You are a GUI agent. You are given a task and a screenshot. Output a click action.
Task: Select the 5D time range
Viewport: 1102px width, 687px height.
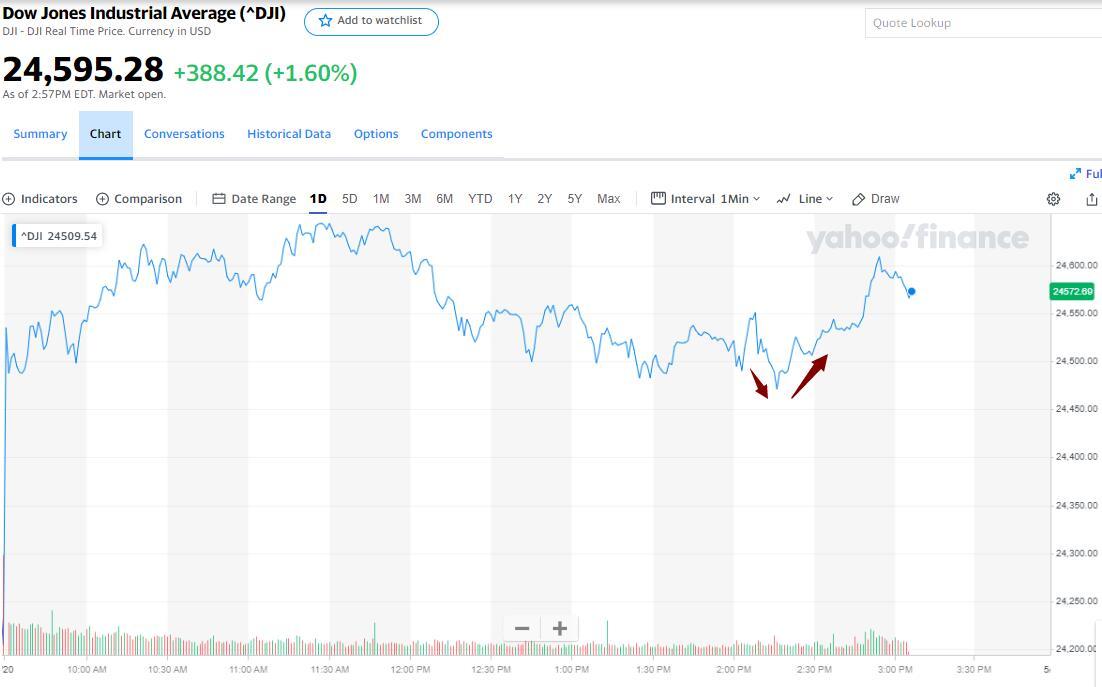click(x=349, y=199)
